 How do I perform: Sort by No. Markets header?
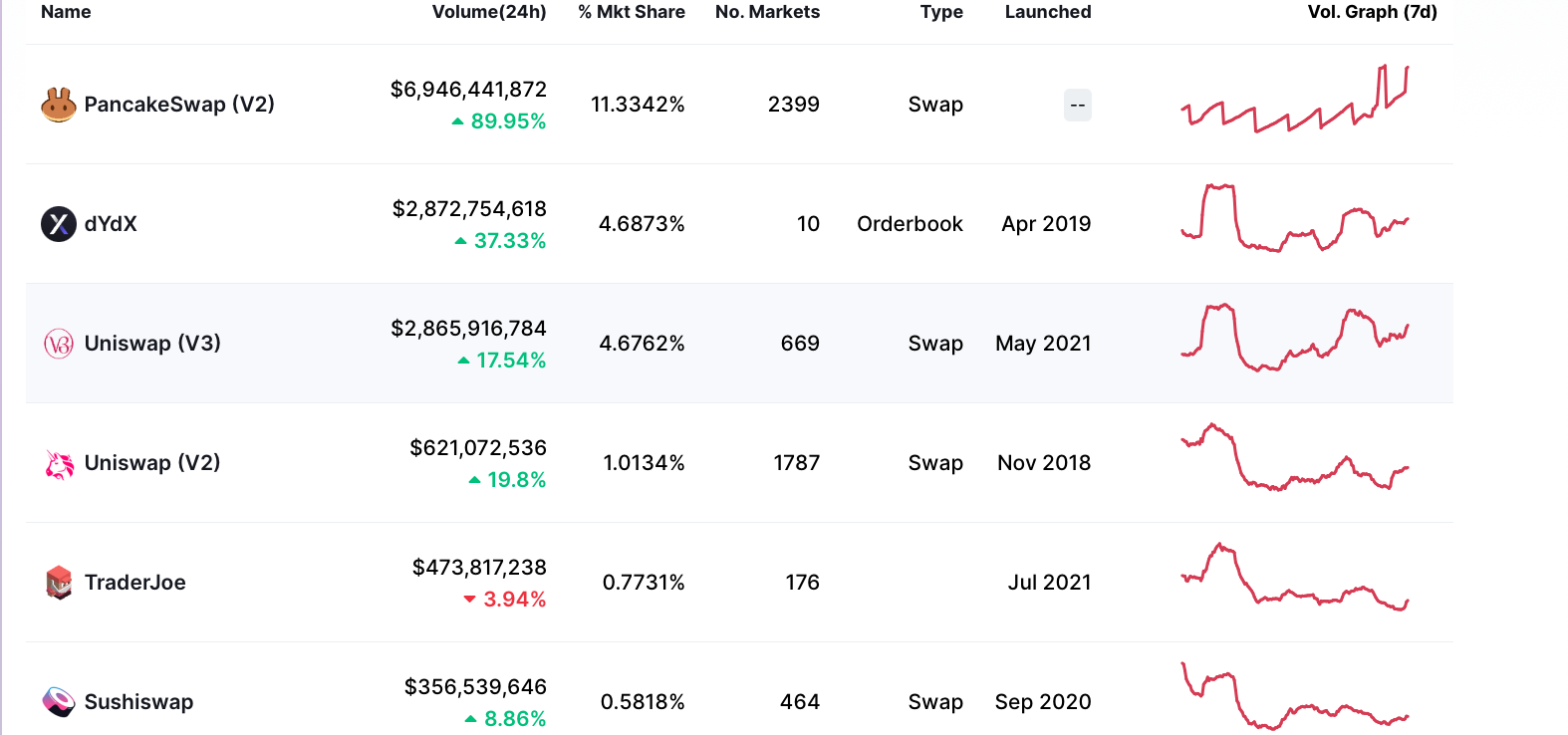point(767,12)
